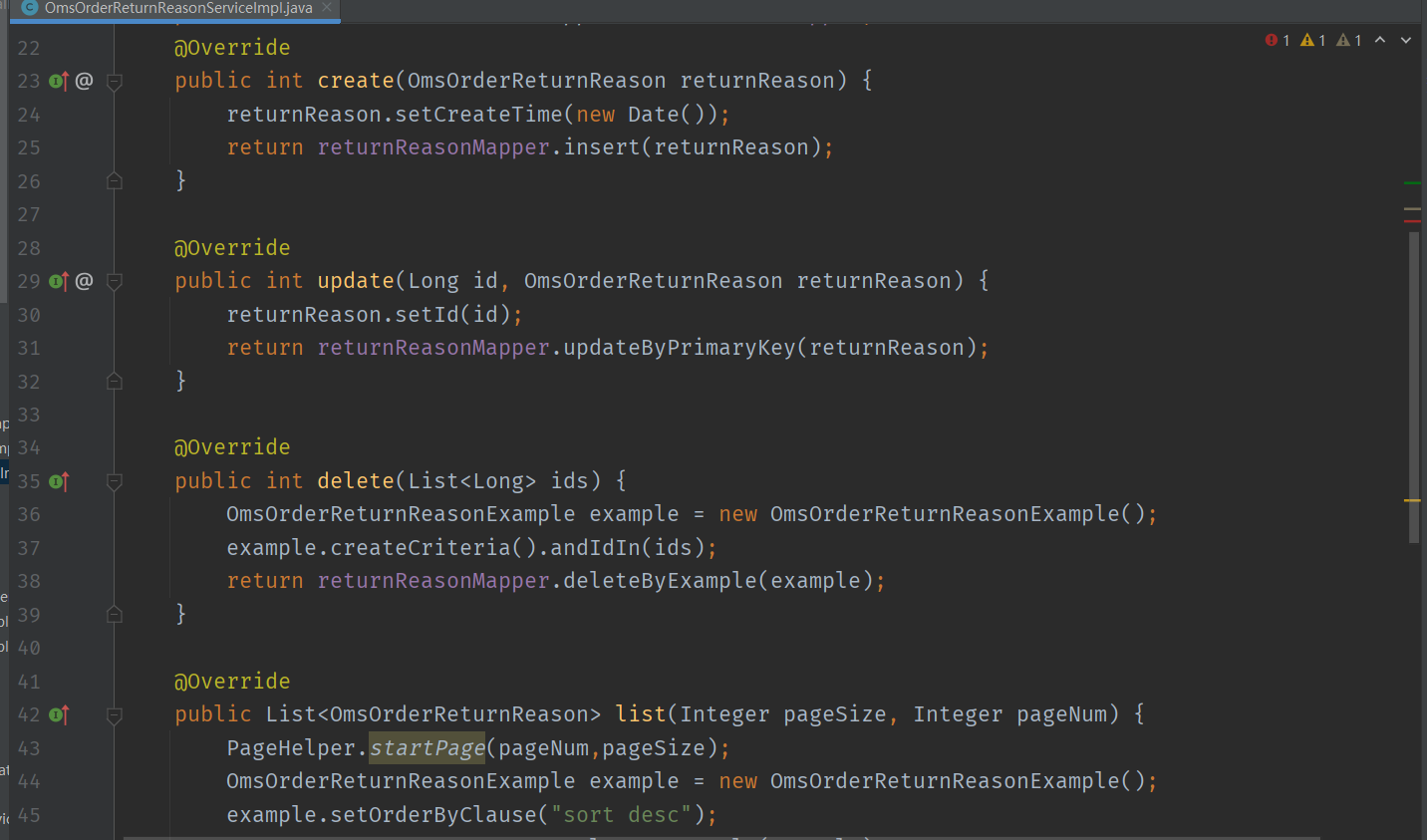Click the create method name
1427x840 pixels.
click(356, 81)
